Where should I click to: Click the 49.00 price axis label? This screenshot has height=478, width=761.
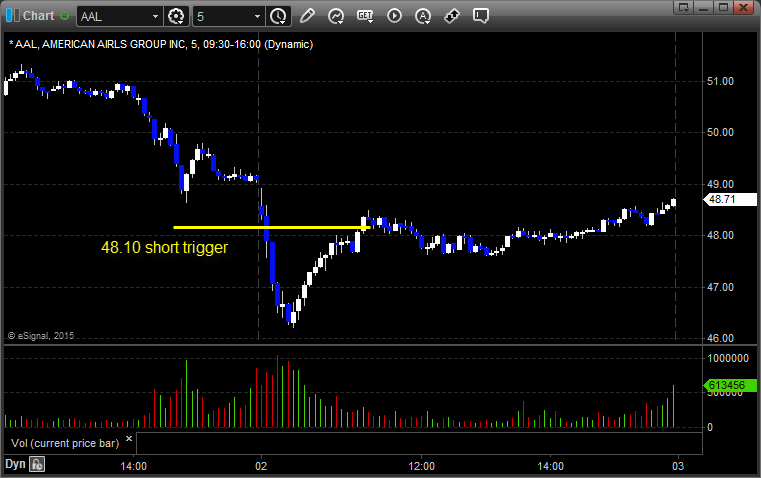tap(720, 184)
